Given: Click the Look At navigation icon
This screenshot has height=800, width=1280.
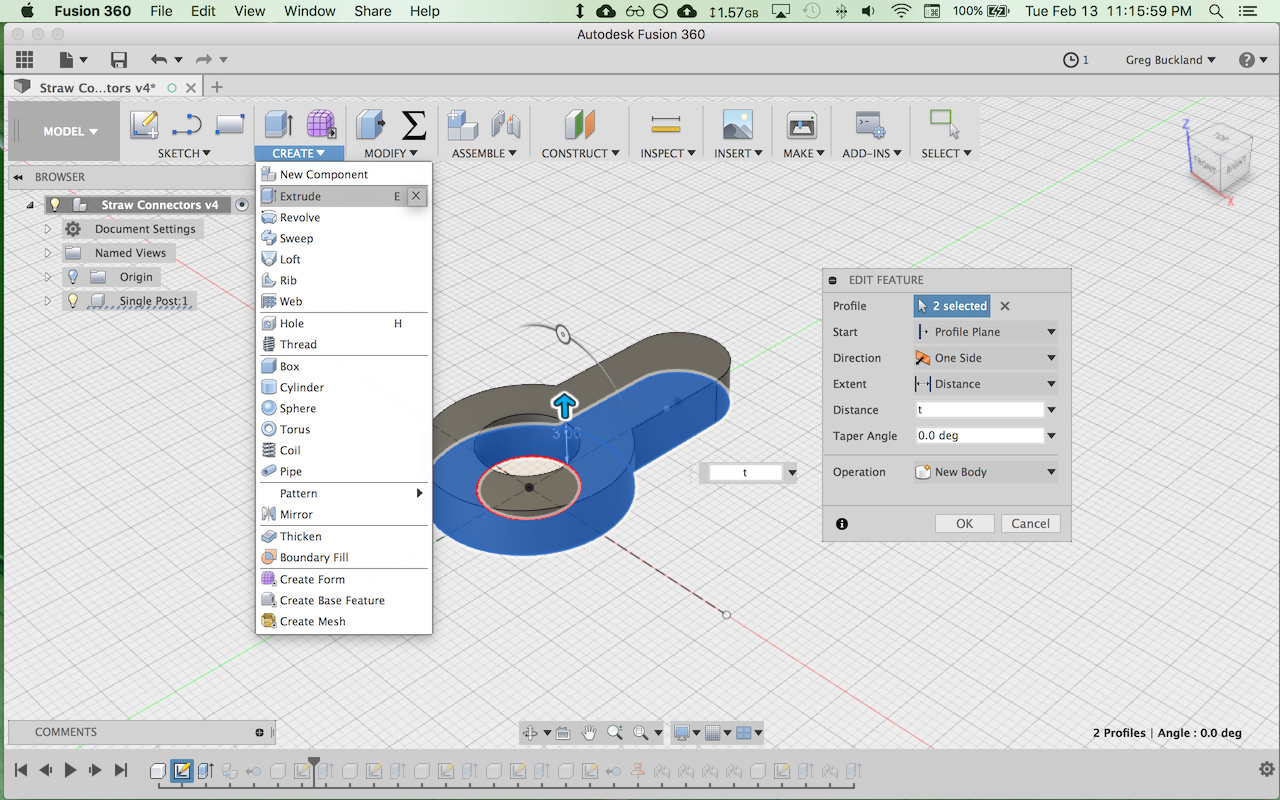Looking at the screenshot, I should (562, 733).
